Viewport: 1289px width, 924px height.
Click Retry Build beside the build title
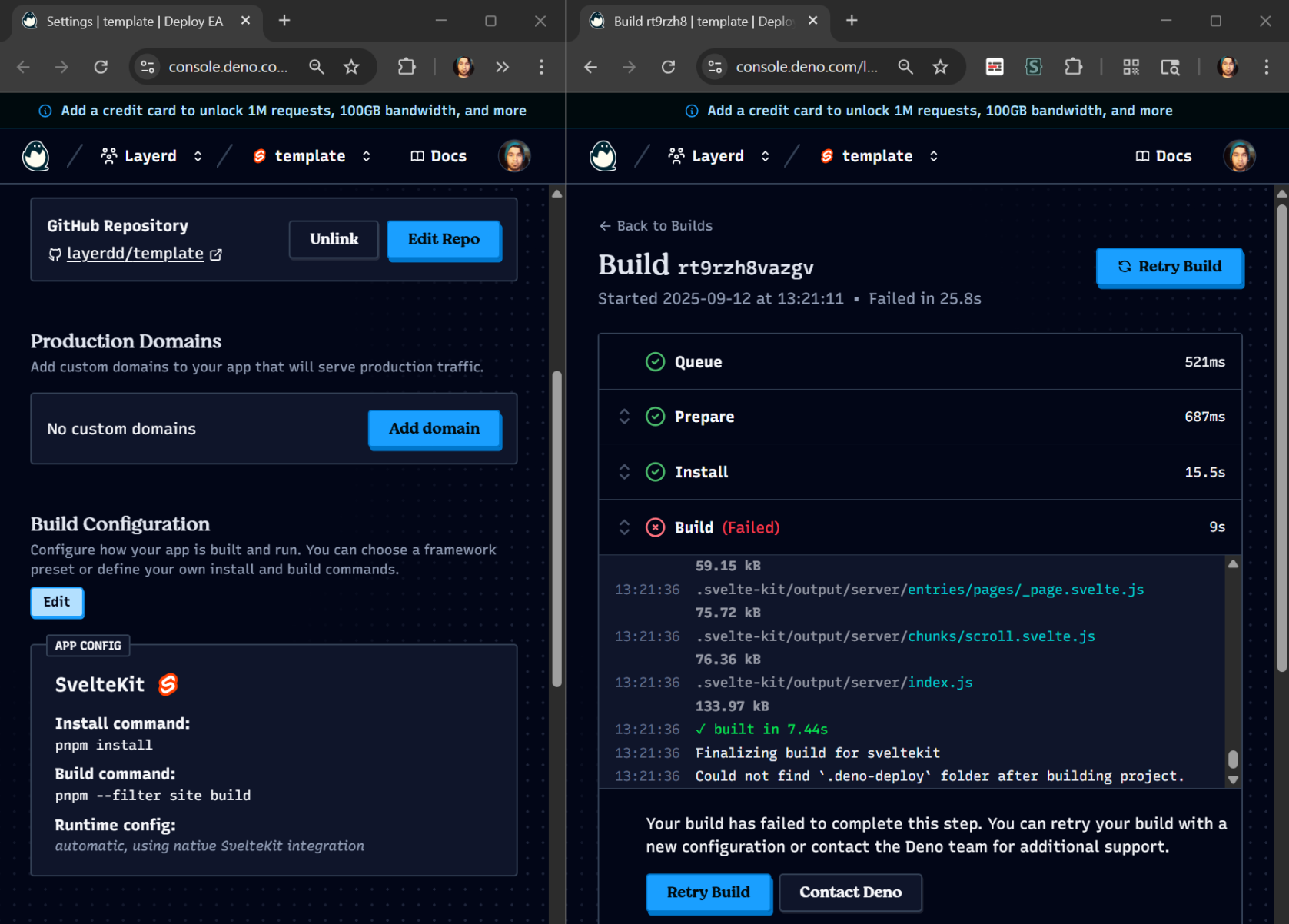point(1170,267)
